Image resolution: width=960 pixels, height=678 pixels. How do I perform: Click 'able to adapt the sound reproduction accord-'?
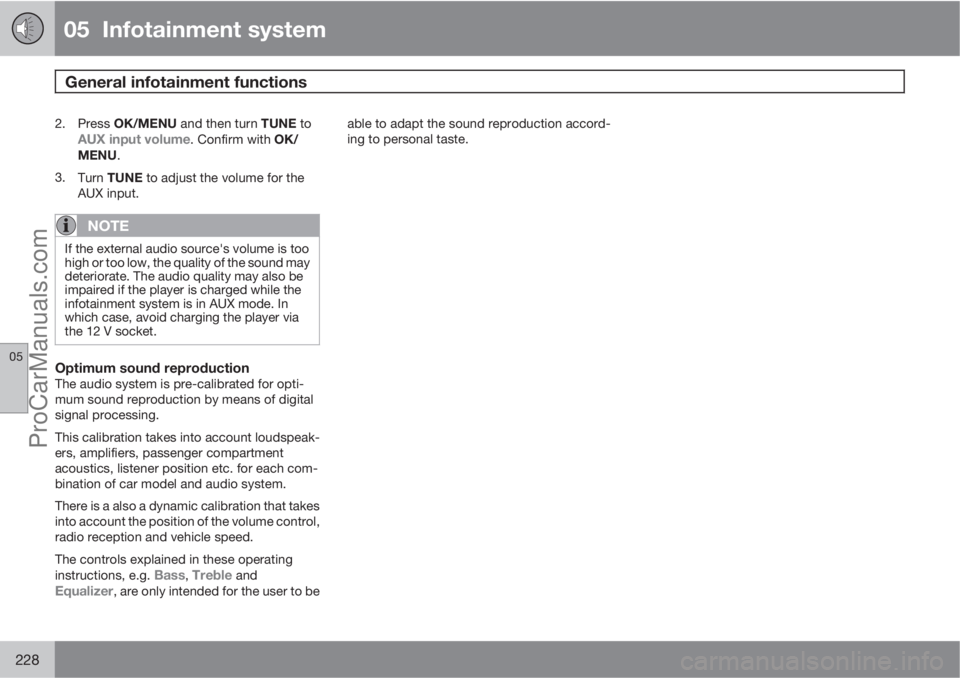479,124
